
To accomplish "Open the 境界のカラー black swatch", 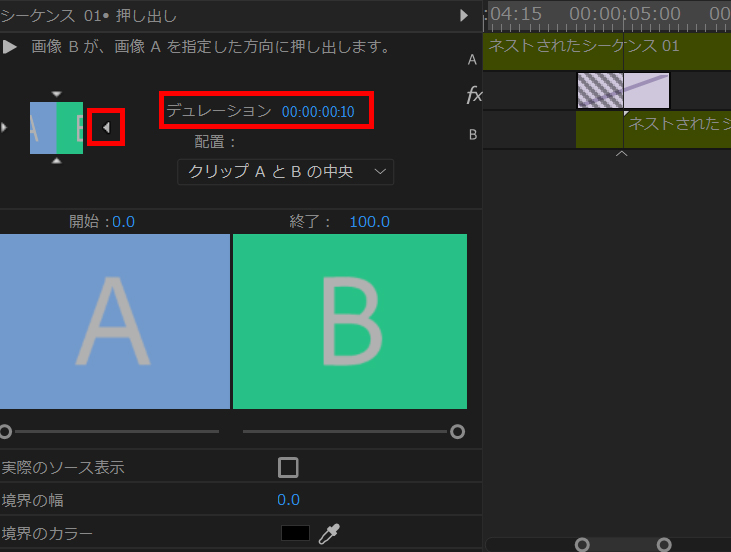I will click(x=295, y=534).
